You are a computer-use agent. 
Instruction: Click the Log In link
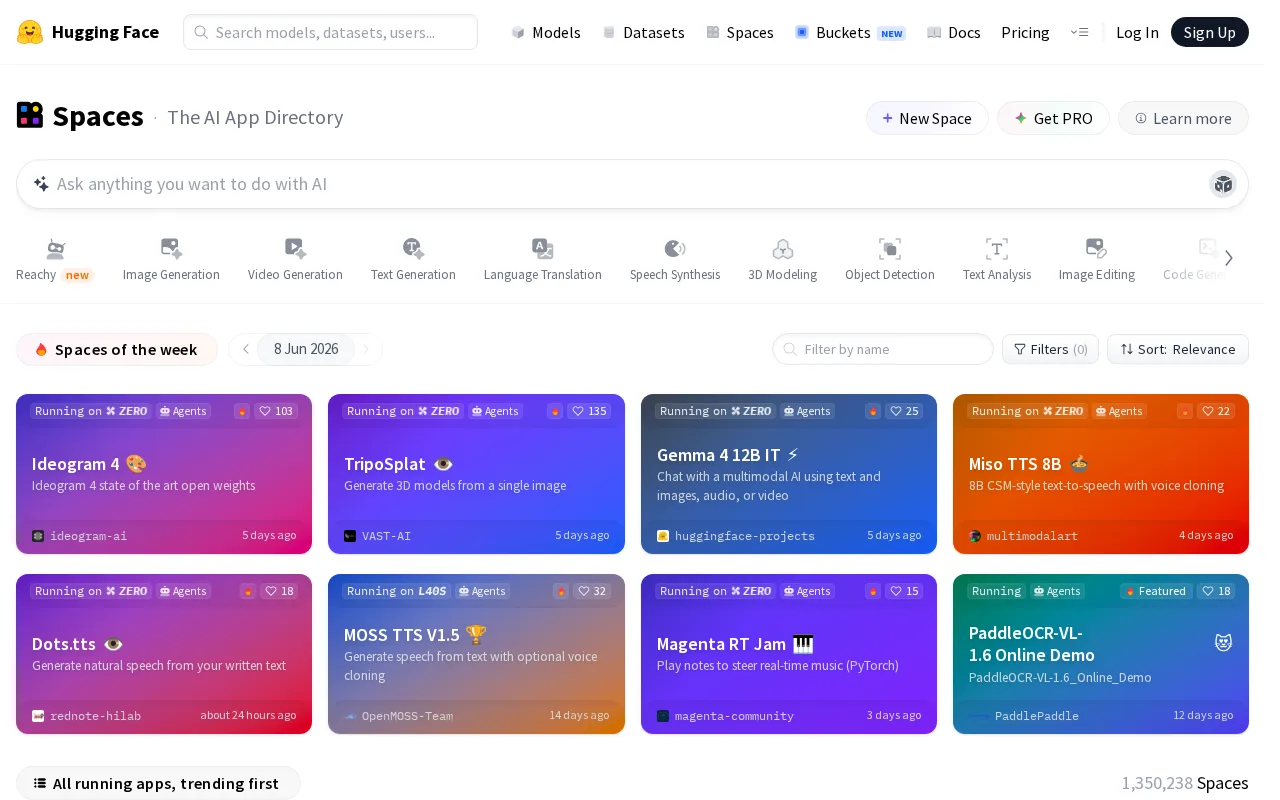tap(1137, 32)
